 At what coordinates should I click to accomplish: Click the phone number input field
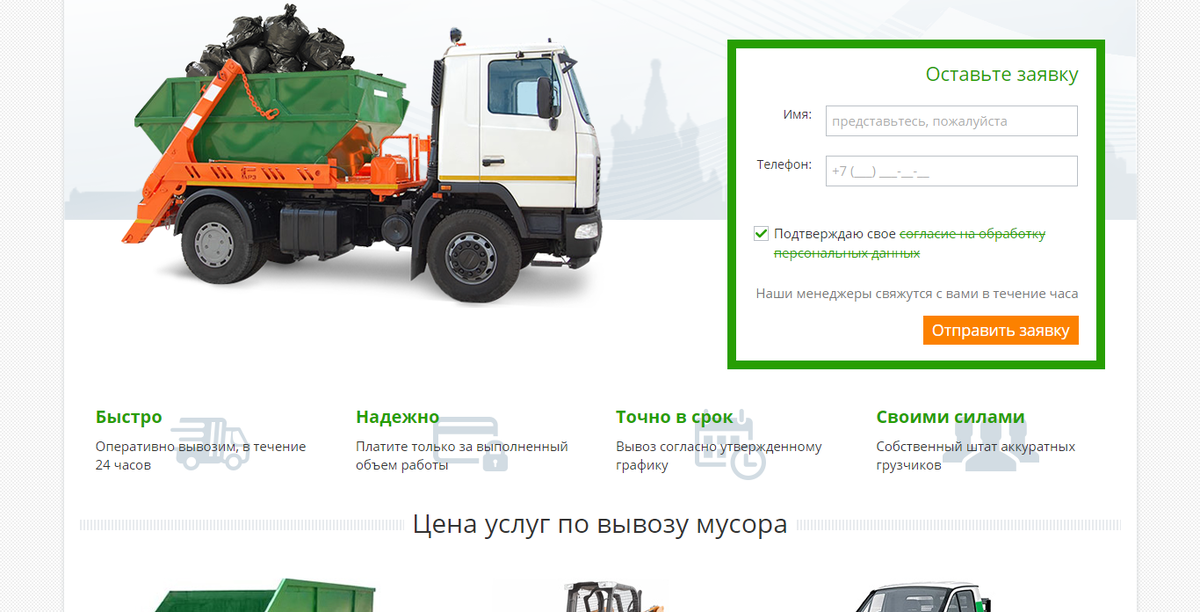tap(951, 171)
